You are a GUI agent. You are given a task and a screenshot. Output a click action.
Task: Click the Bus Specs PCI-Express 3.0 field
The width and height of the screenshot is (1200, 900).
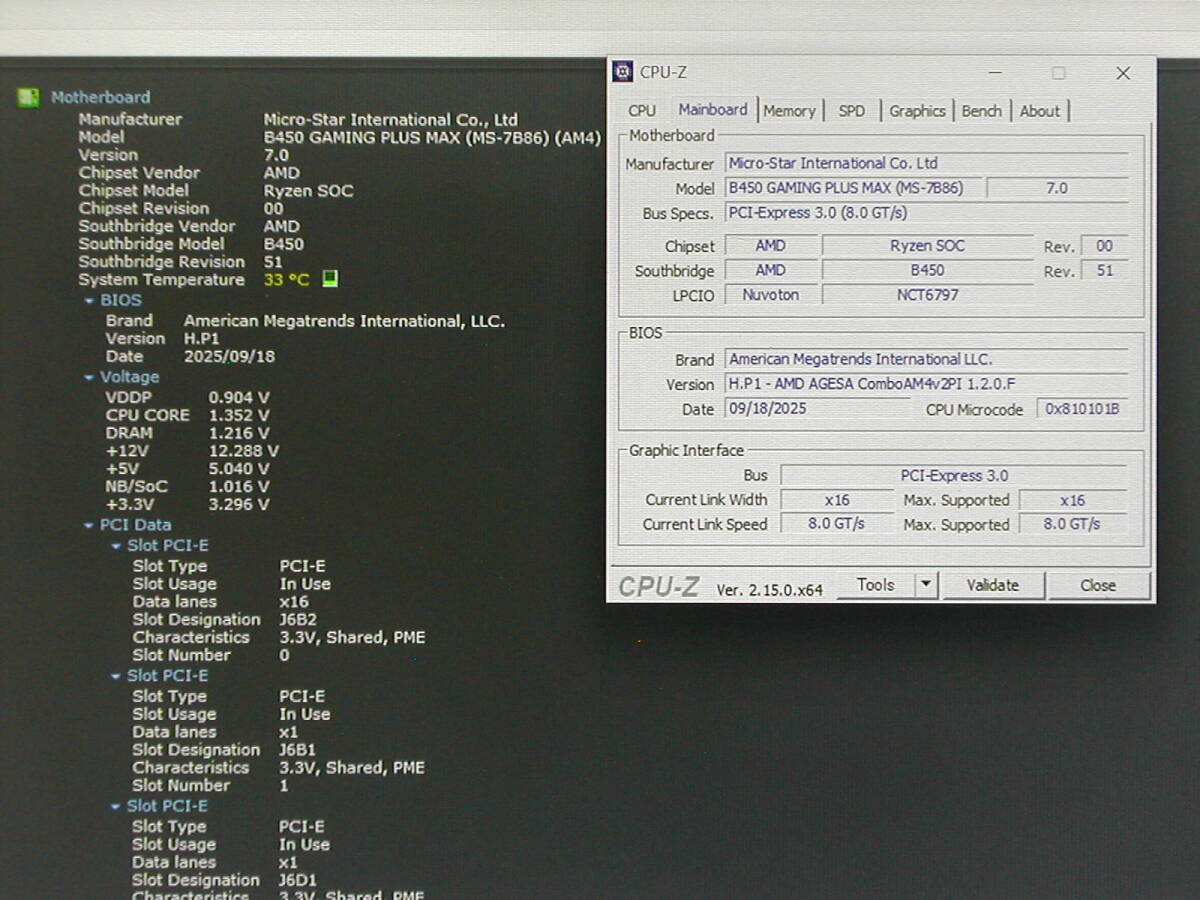pos(926,213)
